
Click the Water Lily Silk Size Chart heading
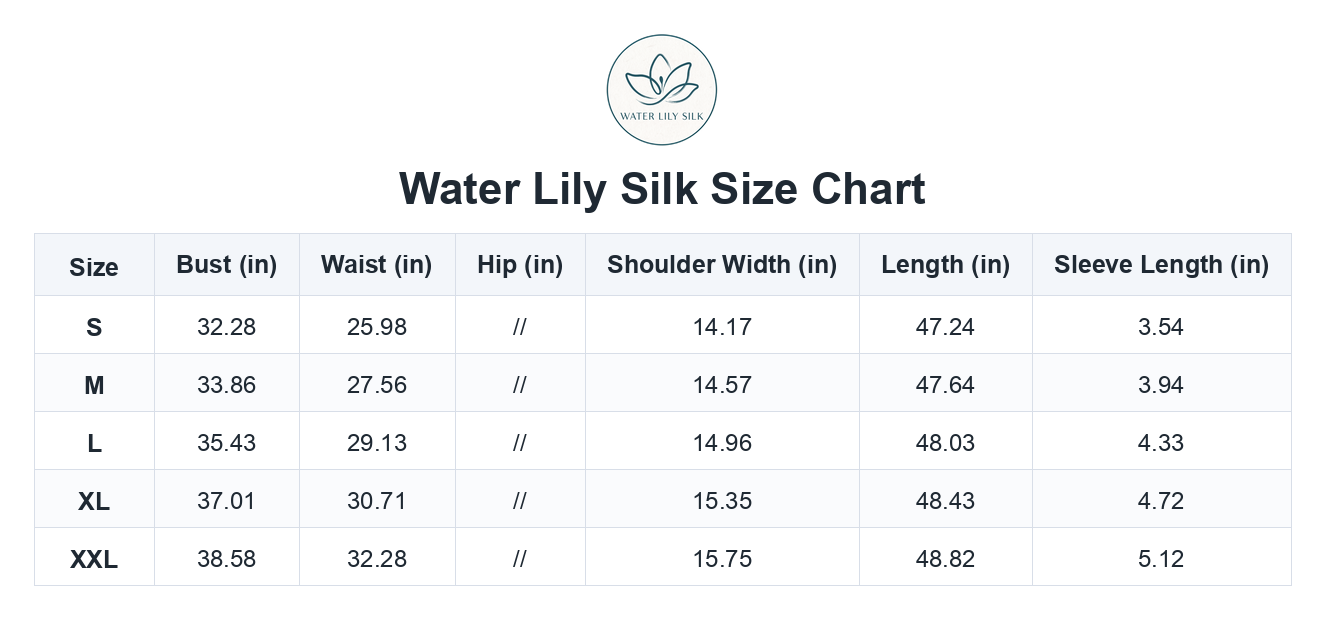coord(662,189)
